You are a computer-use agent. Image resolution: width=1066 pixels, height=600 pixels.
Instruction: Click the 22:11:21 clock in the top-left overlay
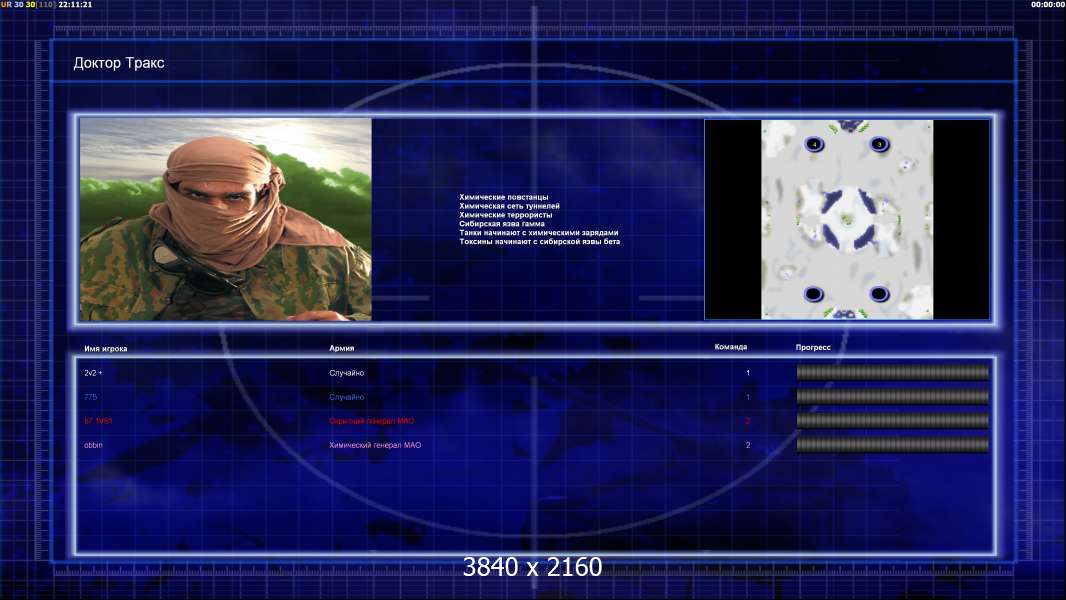click(75, 4)
